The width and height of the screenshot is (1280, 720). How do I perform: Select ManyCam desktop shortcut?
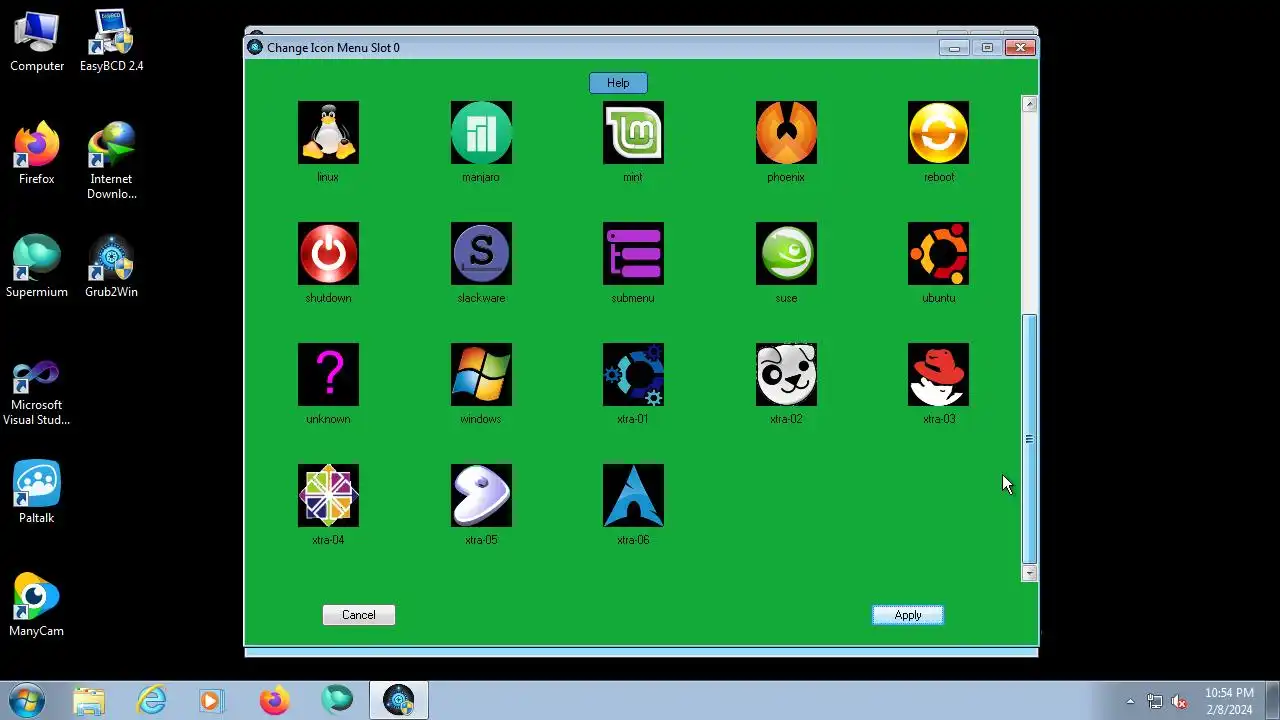click(37, 606)
